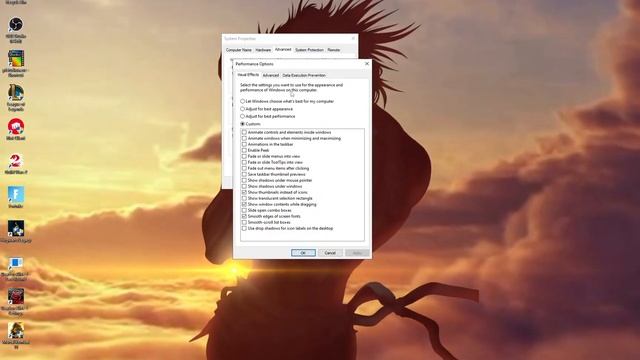Launch League of Legends desktop shortcut
Viewport: 640px width, 360px height.
pyautogui.click(x=16, y=93)
